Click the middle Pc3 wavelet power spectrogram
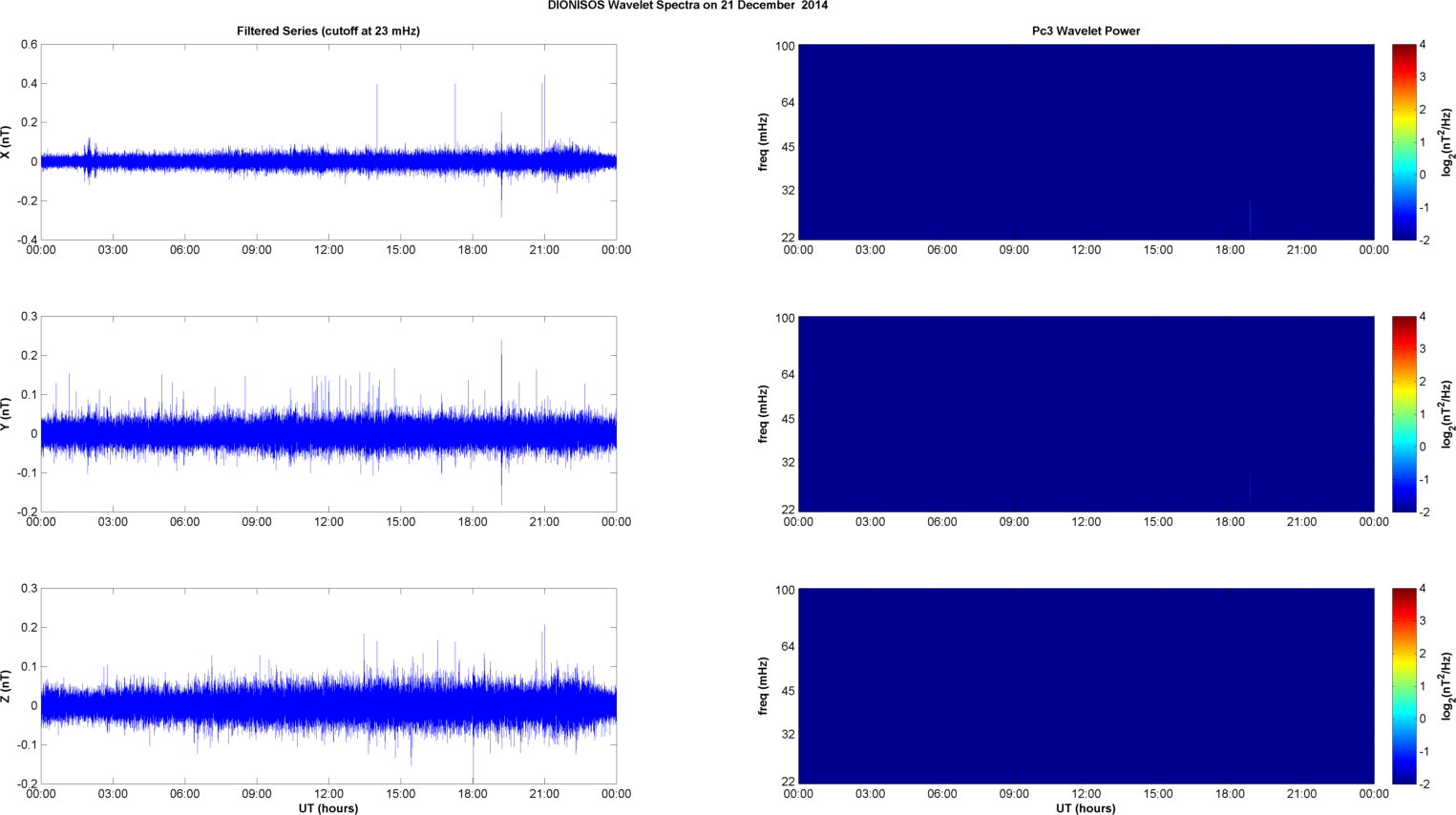1456x815 pixels. [1086, 414]
